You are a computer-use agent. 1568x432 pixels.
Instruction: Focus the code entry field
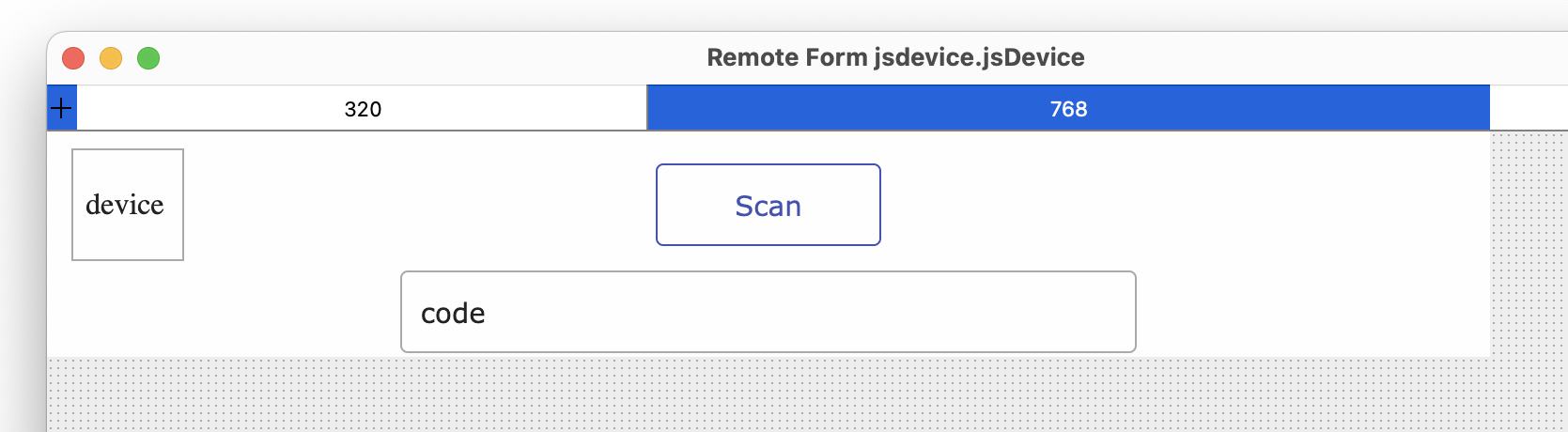click(768, 312)
